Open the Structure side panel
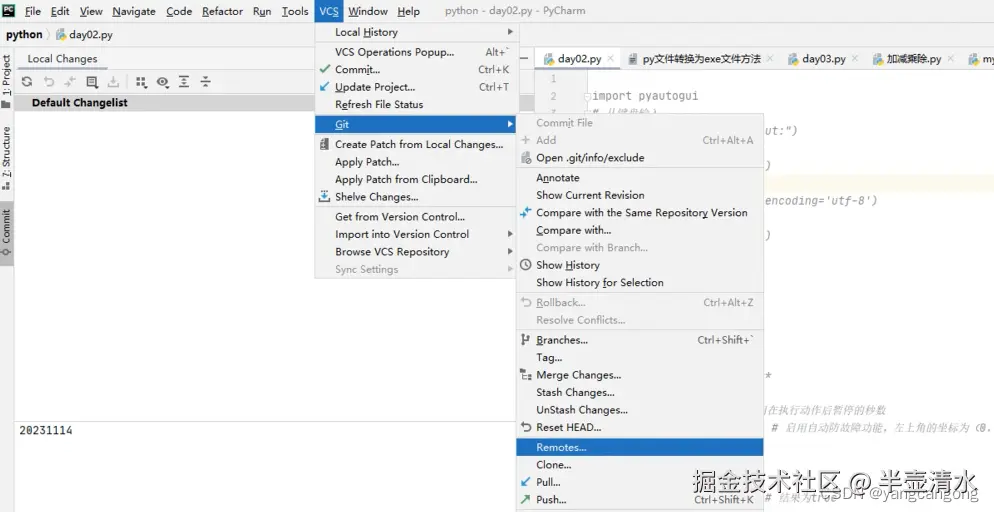 coord(6,158)
